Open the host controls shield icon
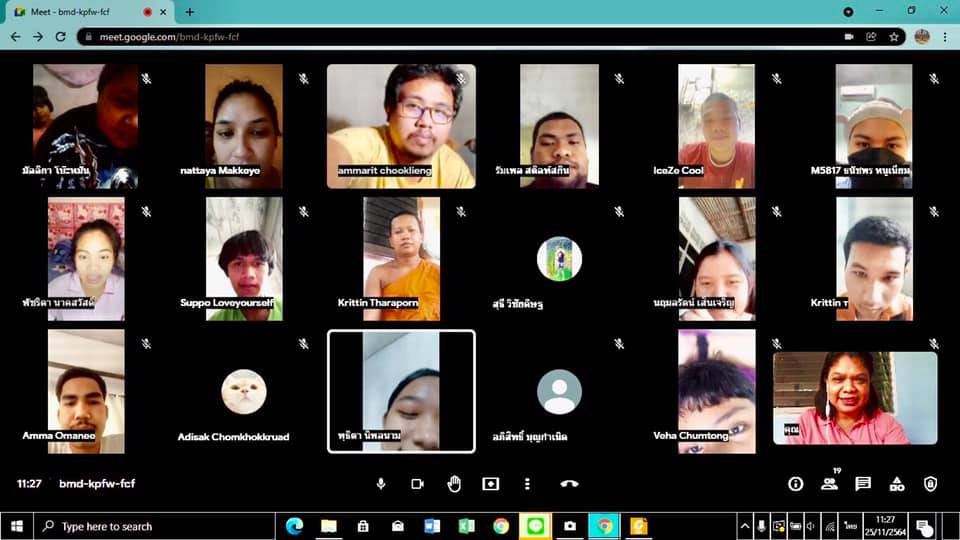Image resolution: width=960 pixels, height=540 pixels. click(x=930, y=484)
